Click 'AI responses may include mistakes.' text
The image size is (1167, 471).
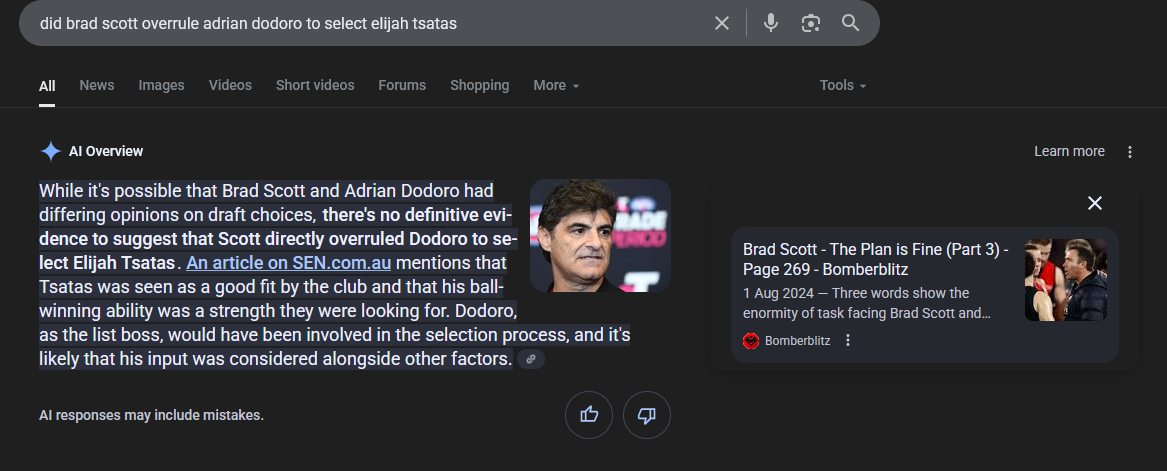coord(151,415)
